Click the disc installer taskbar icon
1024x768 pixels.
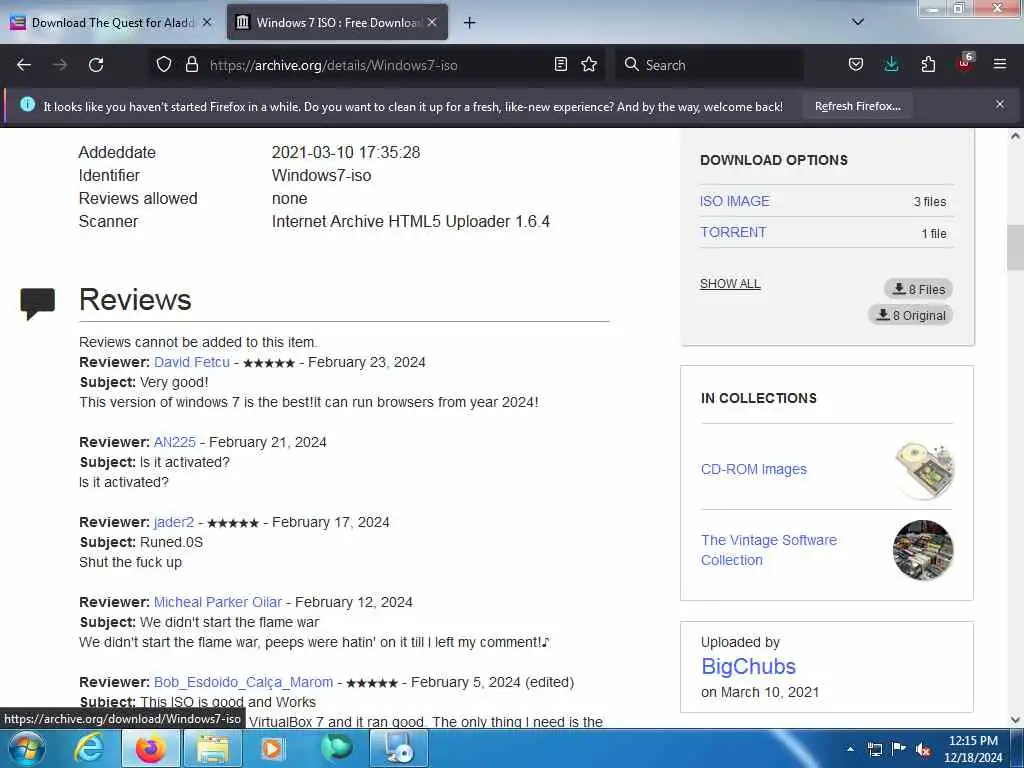tap(398, 748)
